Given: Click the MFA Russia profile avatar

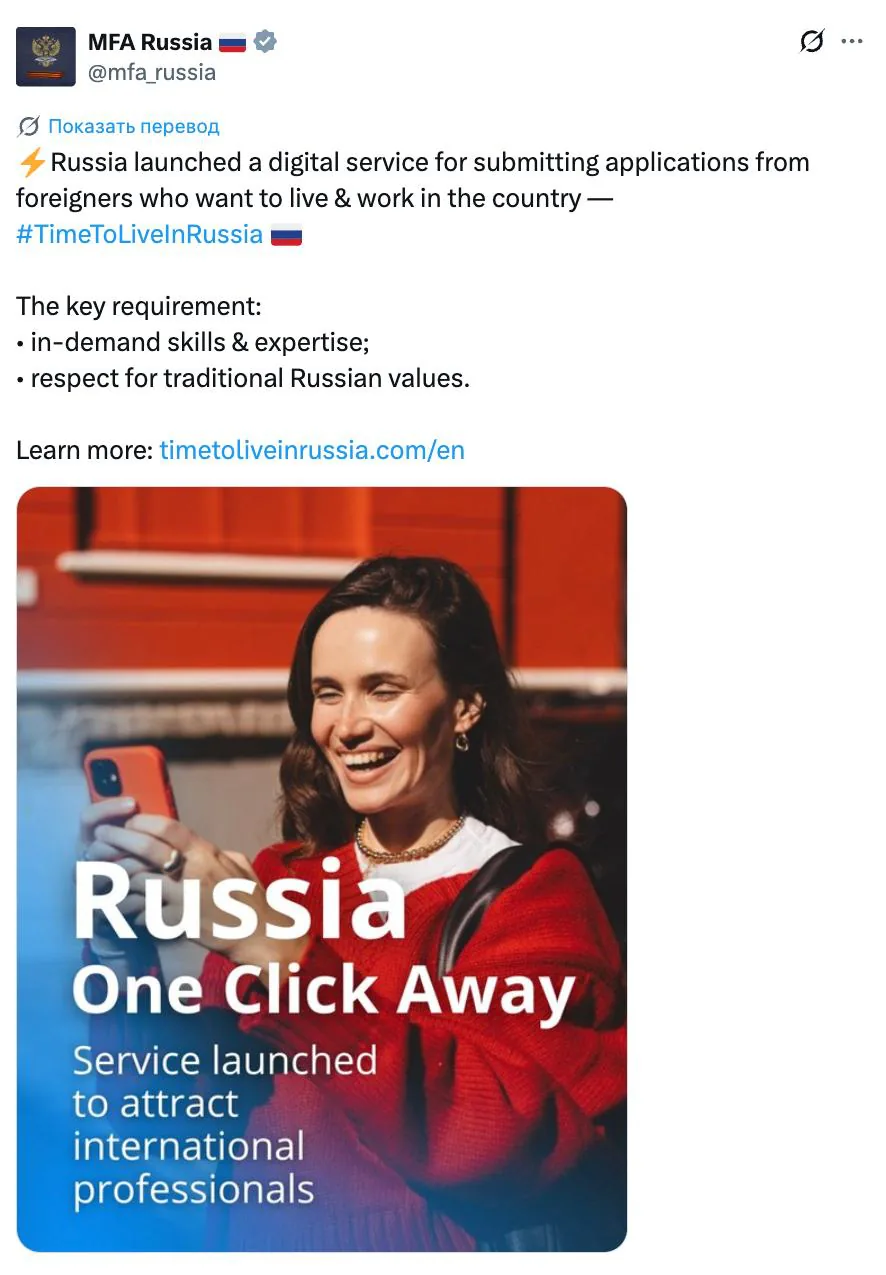Looking at the screenshot, I should (44, 56).
